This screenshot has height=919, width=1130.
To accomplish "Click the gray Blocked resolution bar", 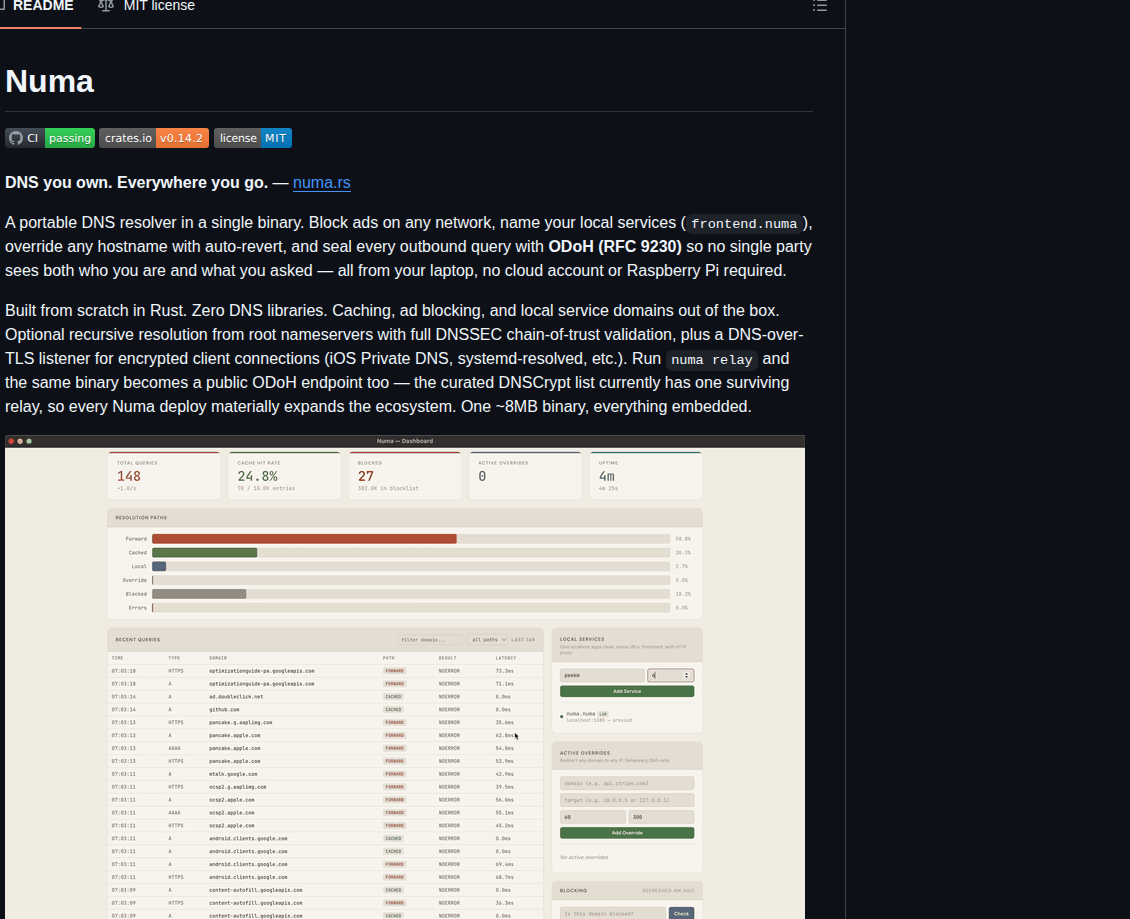I will [199, 594].
